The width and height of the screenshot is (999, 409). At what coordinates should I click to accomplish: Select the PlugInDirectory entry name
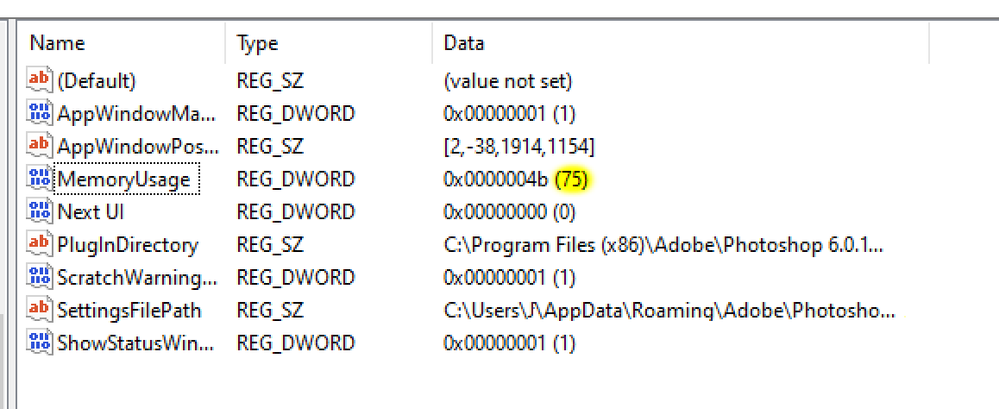(x=128, y=245)
